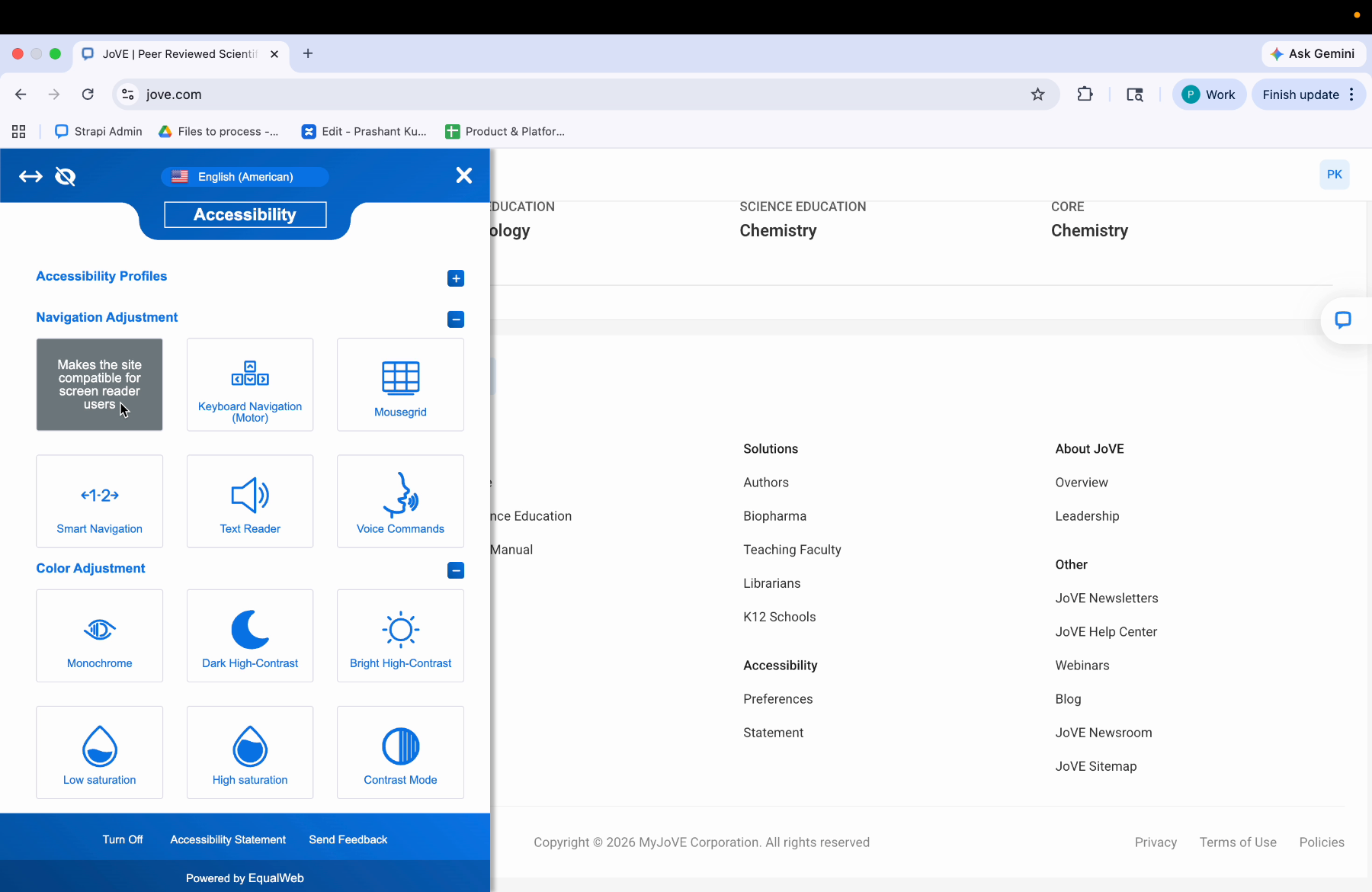Viewport: 1372px width, 892px height.
Task: Go to Teaching Faculty
Action: pyautogui.click(x=792, y=550)
